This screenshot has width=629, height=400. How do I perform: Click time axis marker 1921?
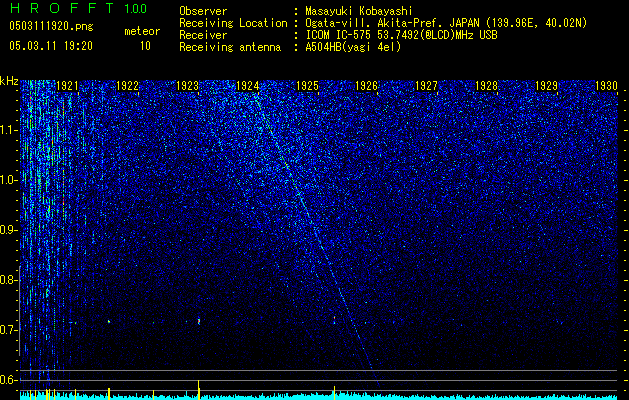point(67,85)
